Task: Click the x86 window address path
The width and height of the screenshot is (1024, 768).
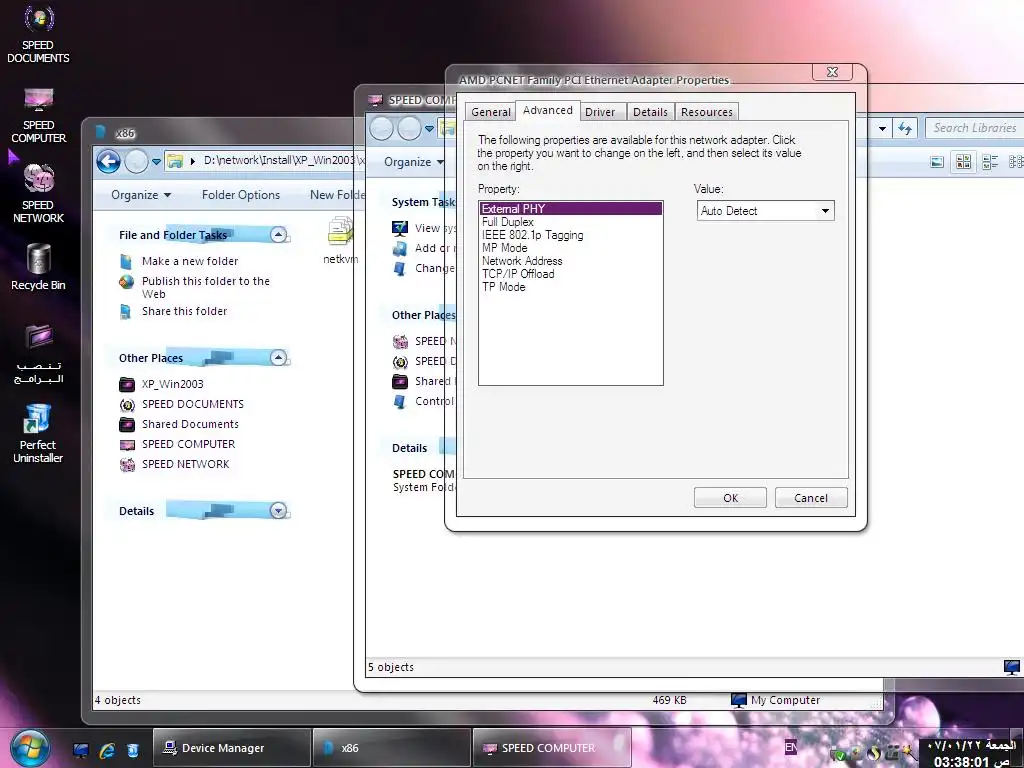Action: coord(283,161)
